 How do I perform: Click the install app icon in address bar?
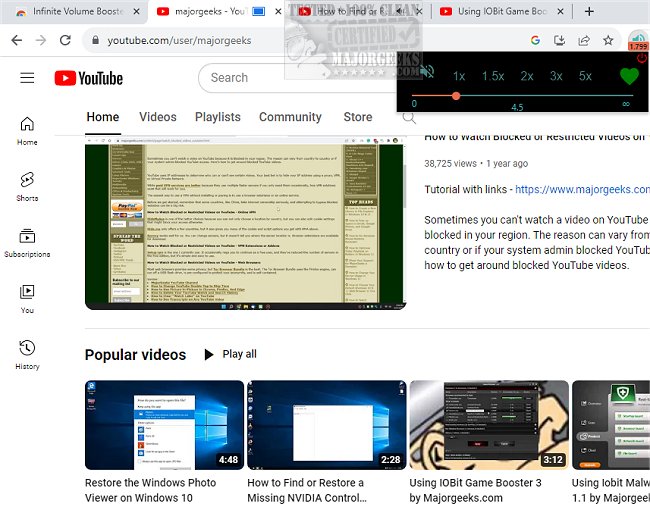560,40
